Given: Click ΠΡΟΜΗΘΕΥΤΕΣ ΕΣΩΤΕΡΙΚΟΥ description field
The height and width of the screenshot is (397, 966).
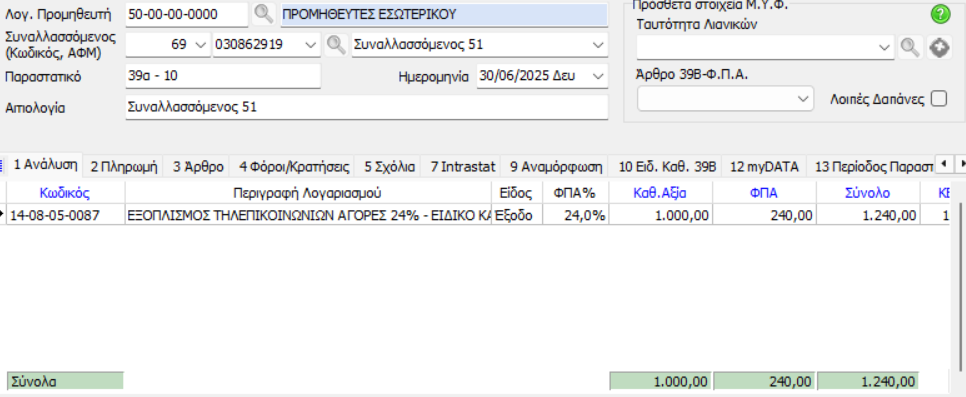Looking at the screenshot, I should (444, 14).
